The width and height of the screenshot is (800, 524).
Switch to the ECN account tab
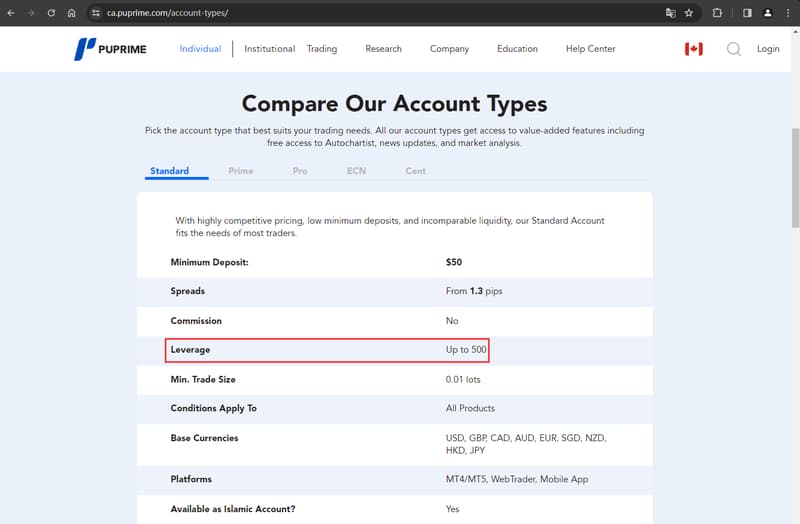(356, 171)
